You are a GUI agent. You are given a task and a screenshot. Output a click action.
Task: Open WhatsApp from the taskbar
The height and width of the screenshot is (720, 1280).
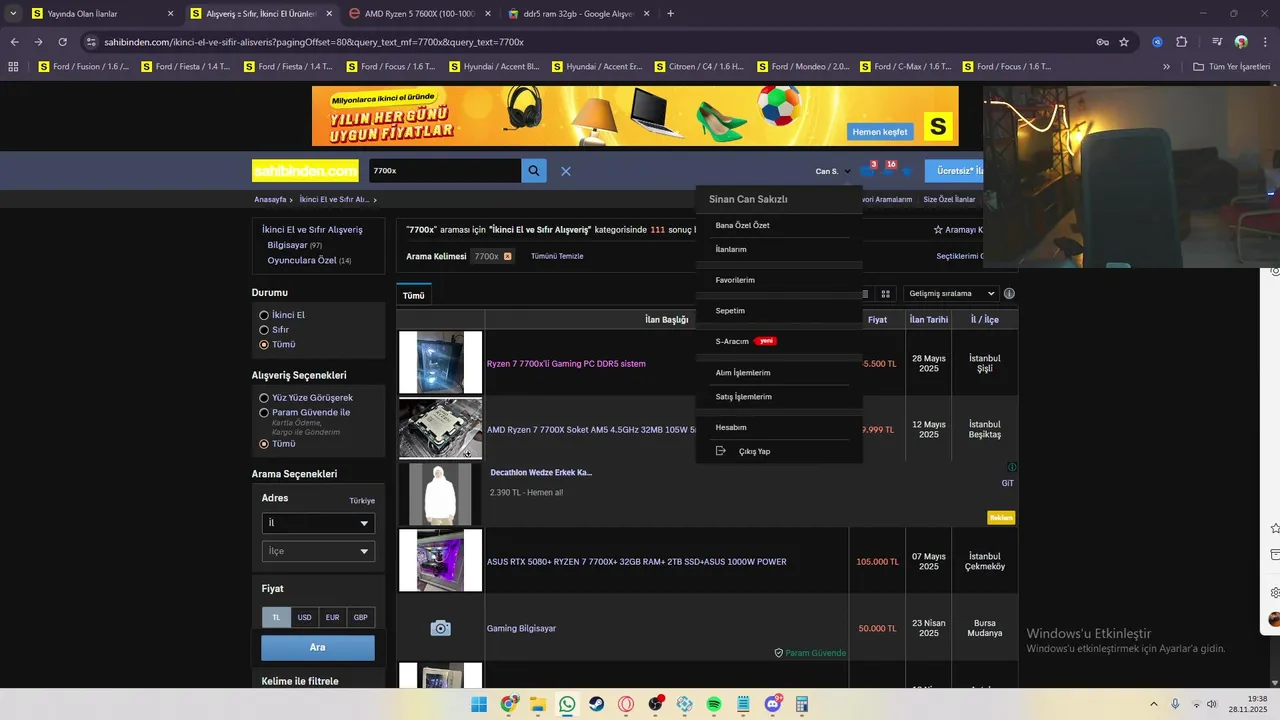tap(568, 704)
